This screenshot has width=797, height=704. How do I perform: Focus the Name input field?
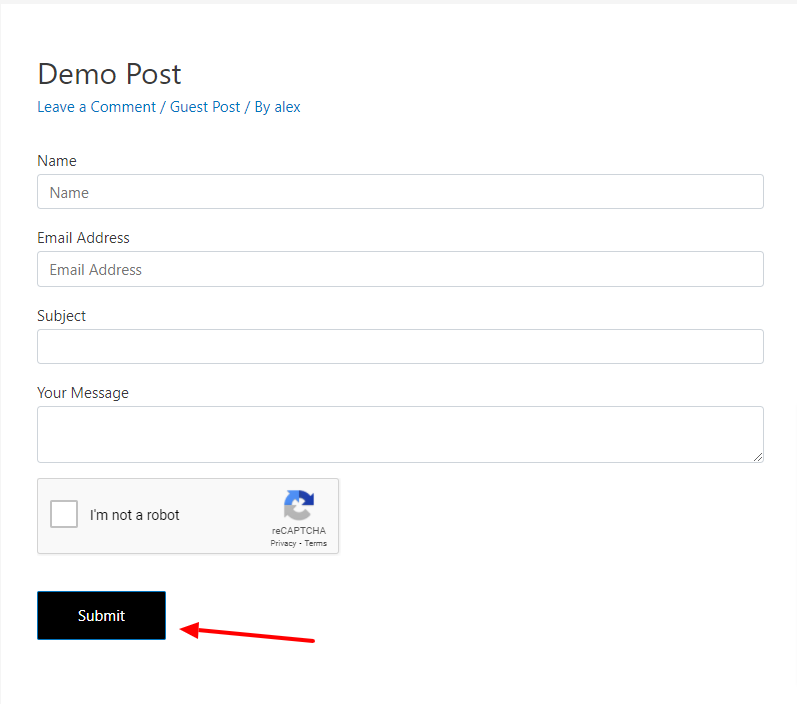pos(400,192)
